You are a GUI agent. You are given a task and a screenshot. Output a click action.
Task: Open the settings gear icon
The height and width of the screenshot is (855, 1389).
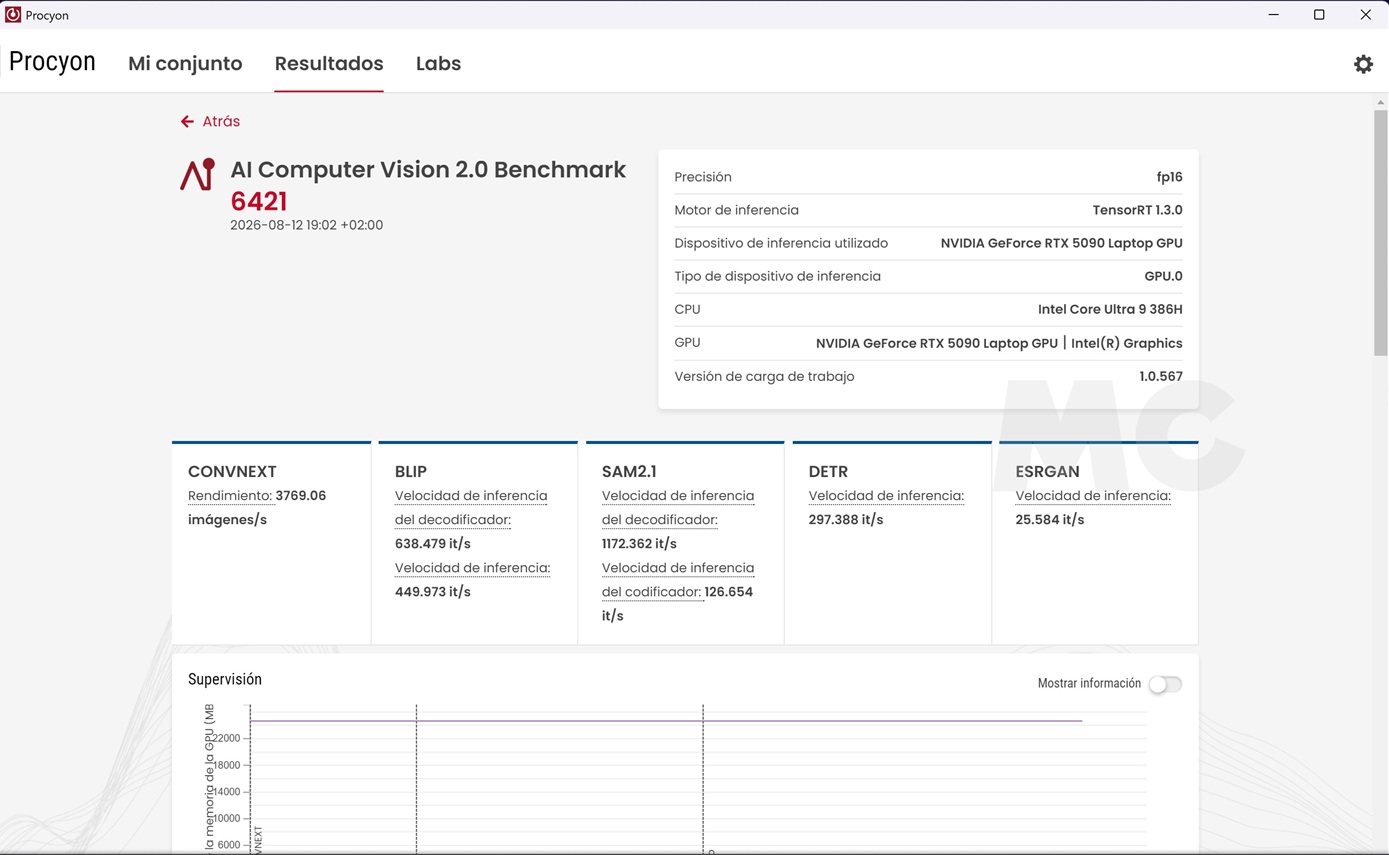1363,64
